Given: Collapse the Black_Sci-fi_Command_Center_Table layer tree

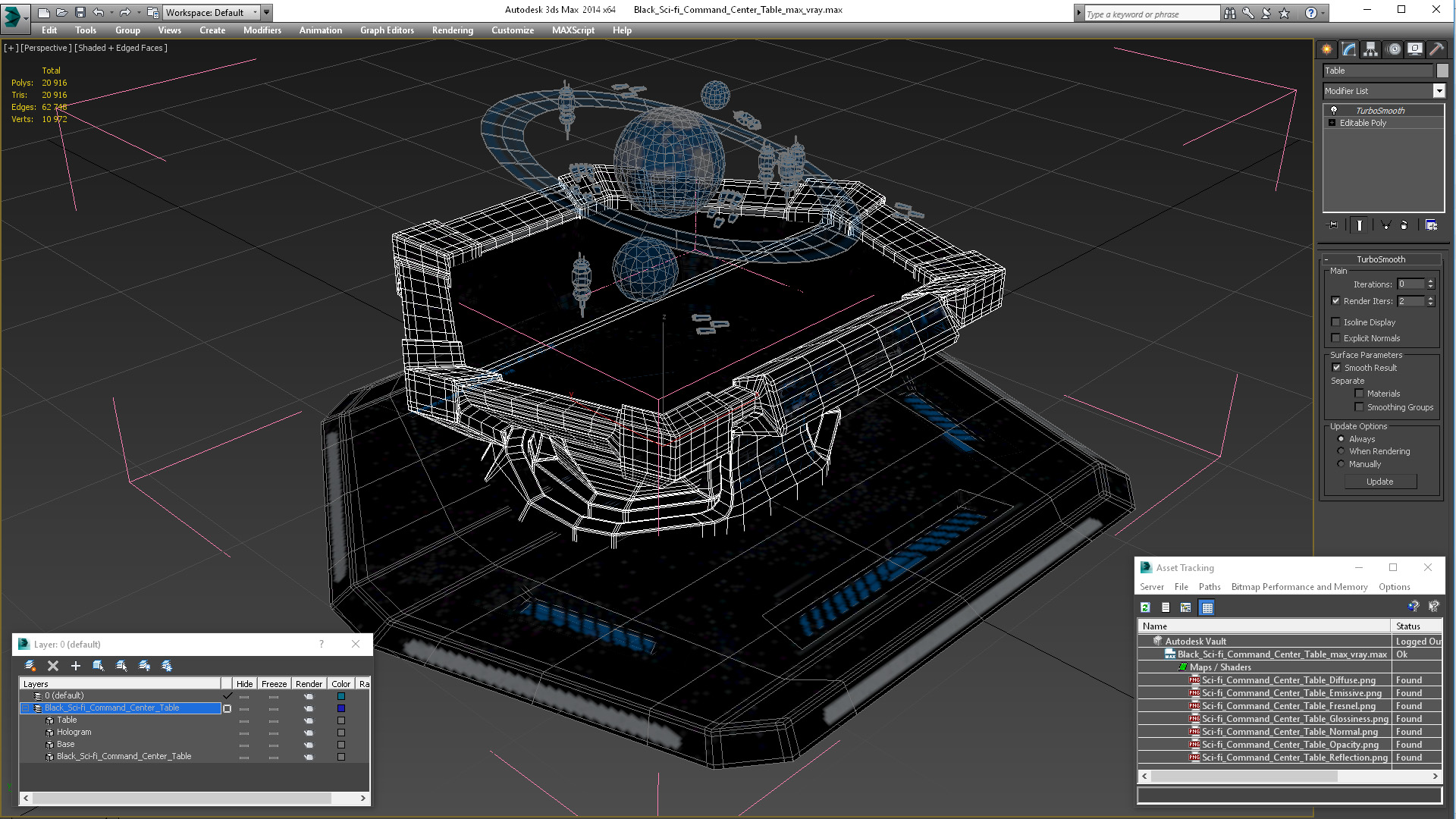Looking at the screenshot, I should tap(25, 708).
